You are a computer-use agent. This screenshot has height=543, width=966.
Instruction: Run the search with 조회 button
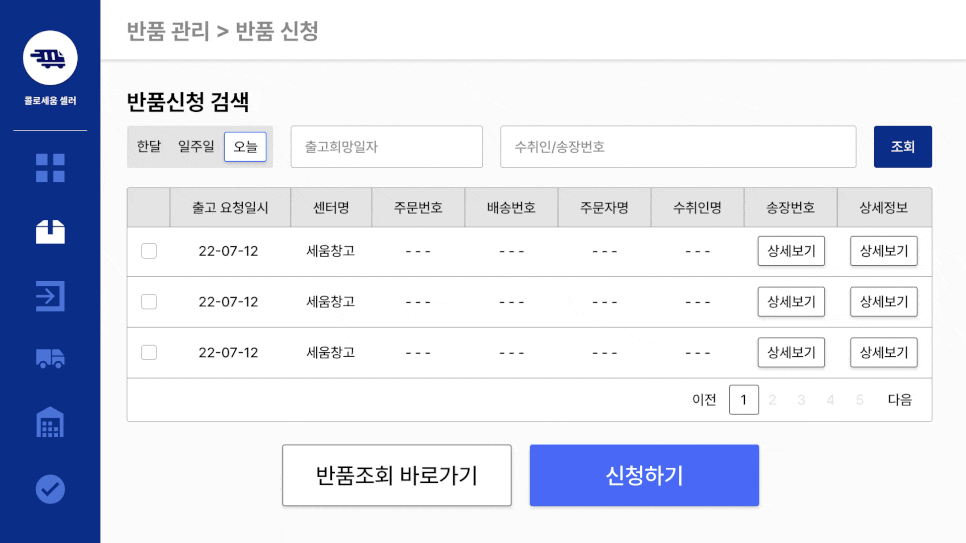click(903, 147)
